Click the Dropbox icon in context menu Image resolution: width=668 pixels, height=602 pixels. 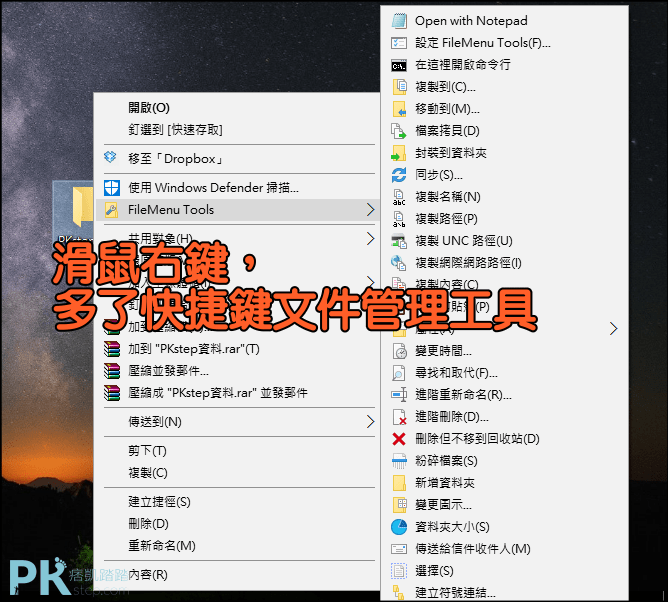(x=110, y=157)
